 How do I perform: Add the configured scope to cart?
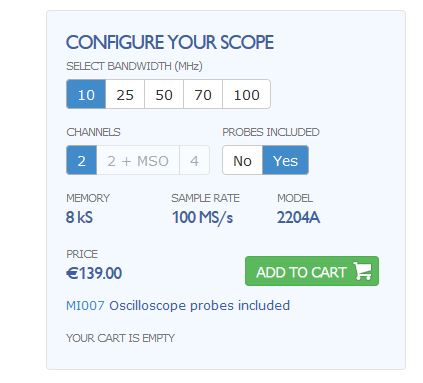coord(312,271)
